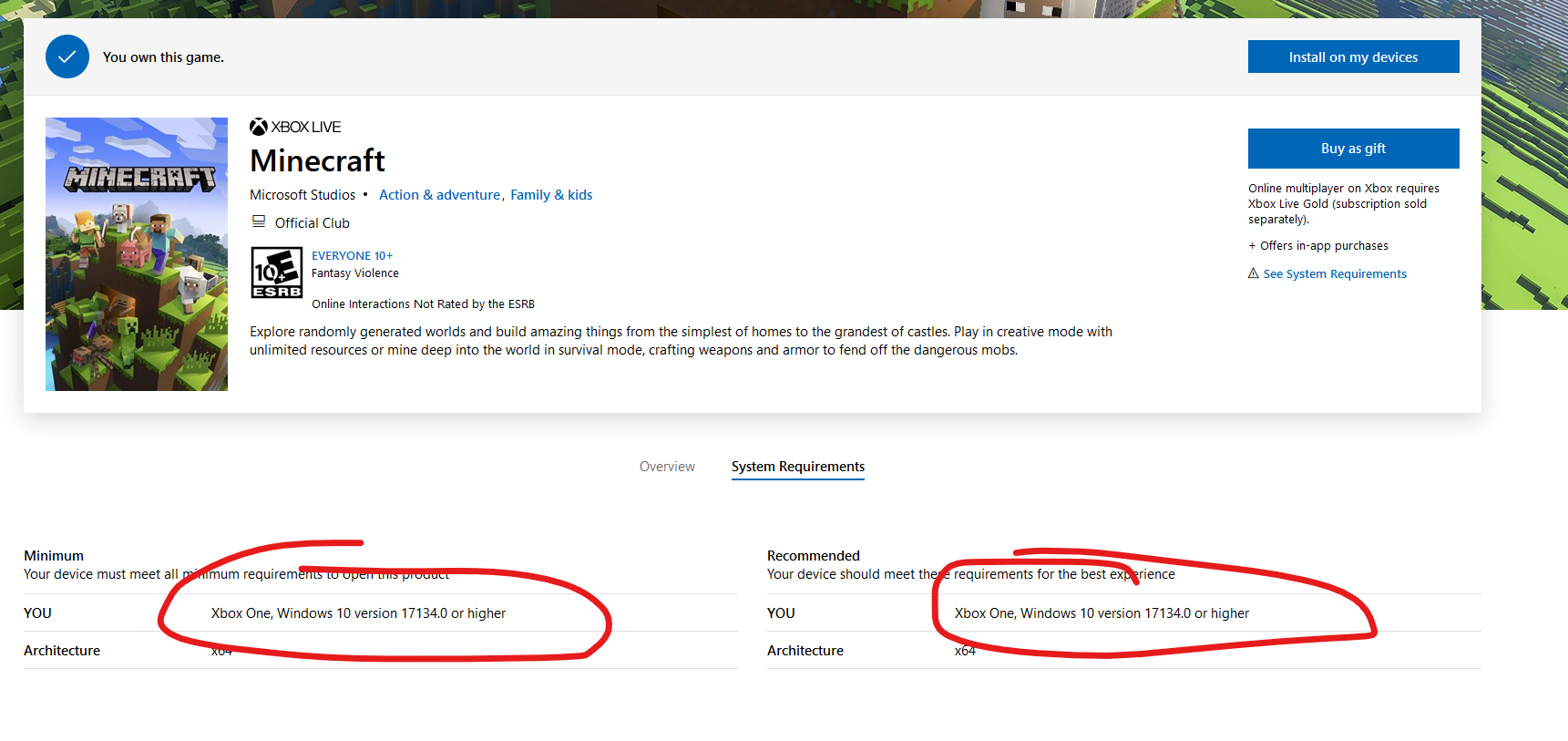1568x741 pixels.
Task: Click the '+ Offers in-app purchases' text
Action: pyautogui.click(x=1318, y=246)
